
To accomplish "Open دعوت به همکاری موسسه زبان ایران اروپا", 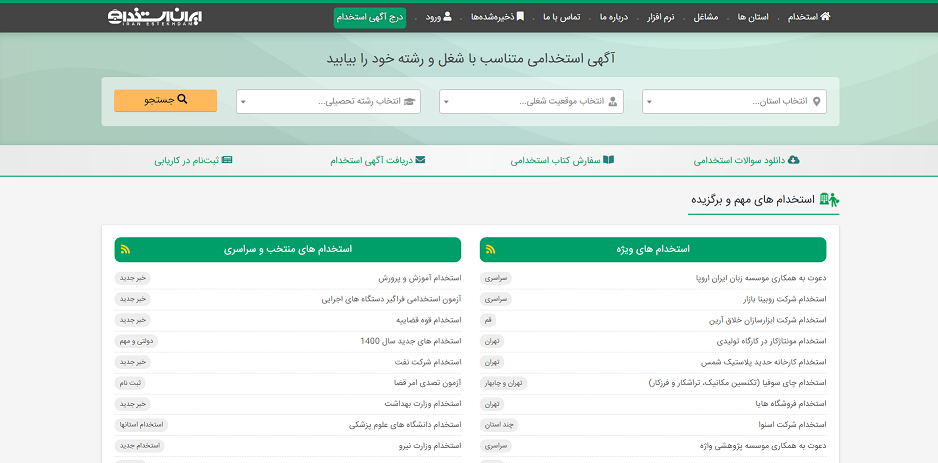I will (762, 278).
